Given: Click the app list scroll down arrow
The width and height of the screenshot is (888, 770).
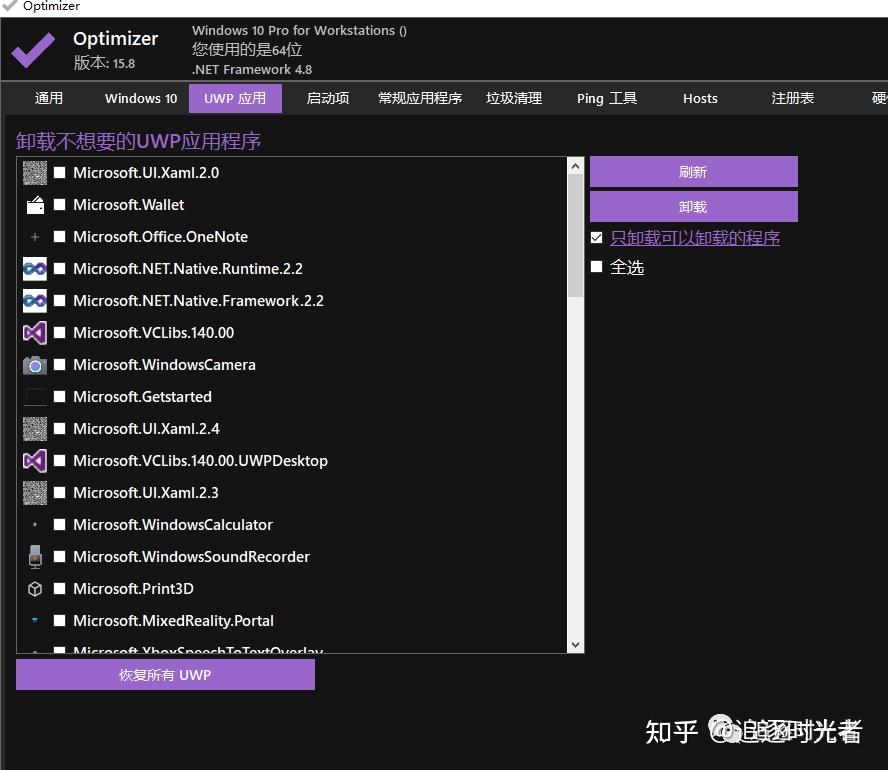Looking at the screenshot, I should pos(575,644).
